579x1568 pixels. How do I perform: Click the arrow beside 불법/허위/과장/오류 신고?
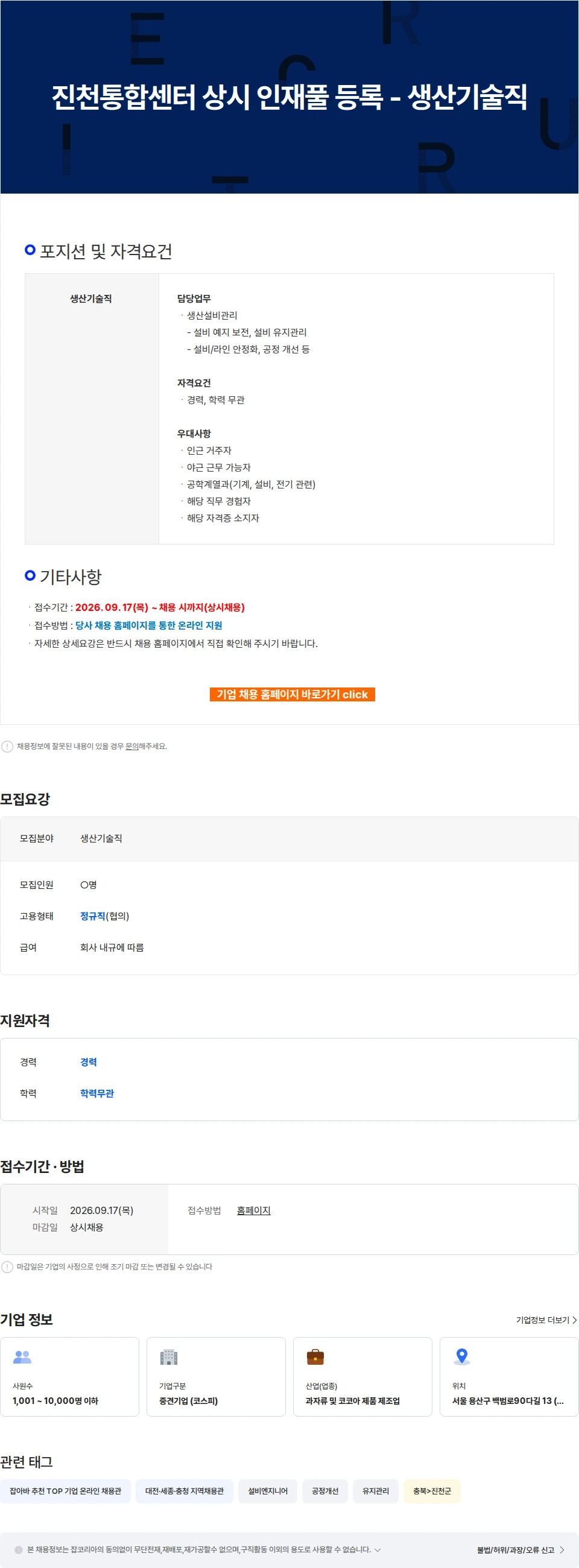(562, 1550)
